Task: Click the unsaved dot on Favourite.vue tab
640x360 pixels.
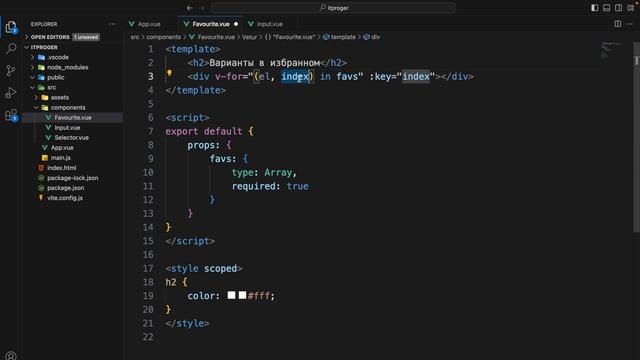Action: click(236, 24)
